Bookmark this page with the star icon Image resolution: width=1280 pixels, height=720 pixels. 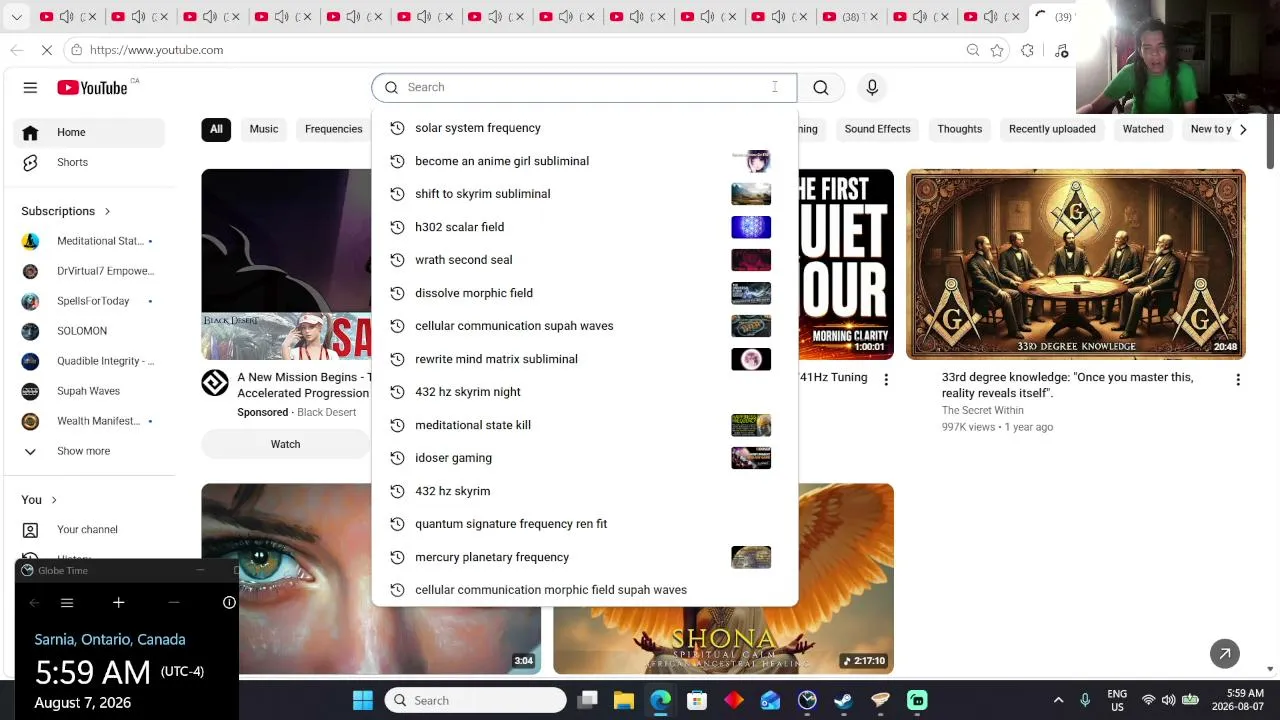point(997,50)
